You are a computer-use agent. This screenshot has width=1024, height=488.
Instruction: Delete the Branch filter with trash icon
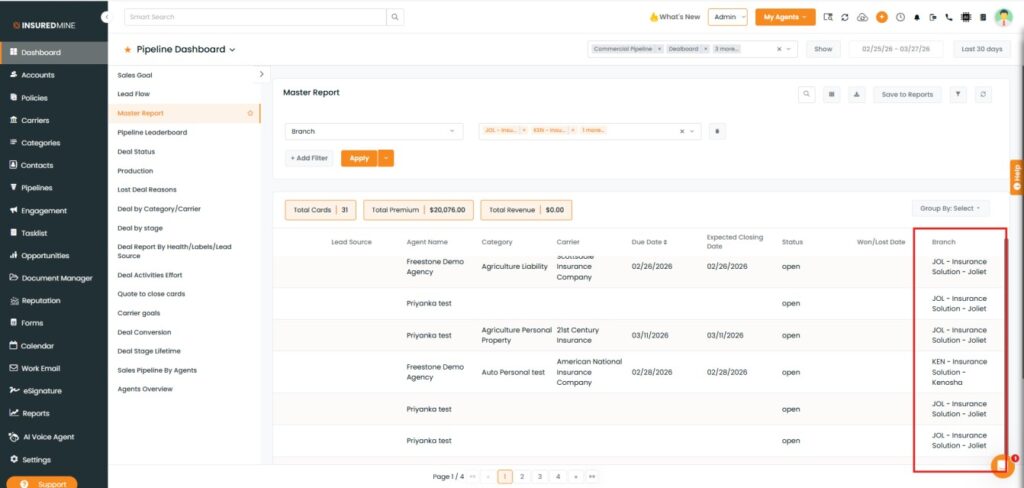click(717, 131)
